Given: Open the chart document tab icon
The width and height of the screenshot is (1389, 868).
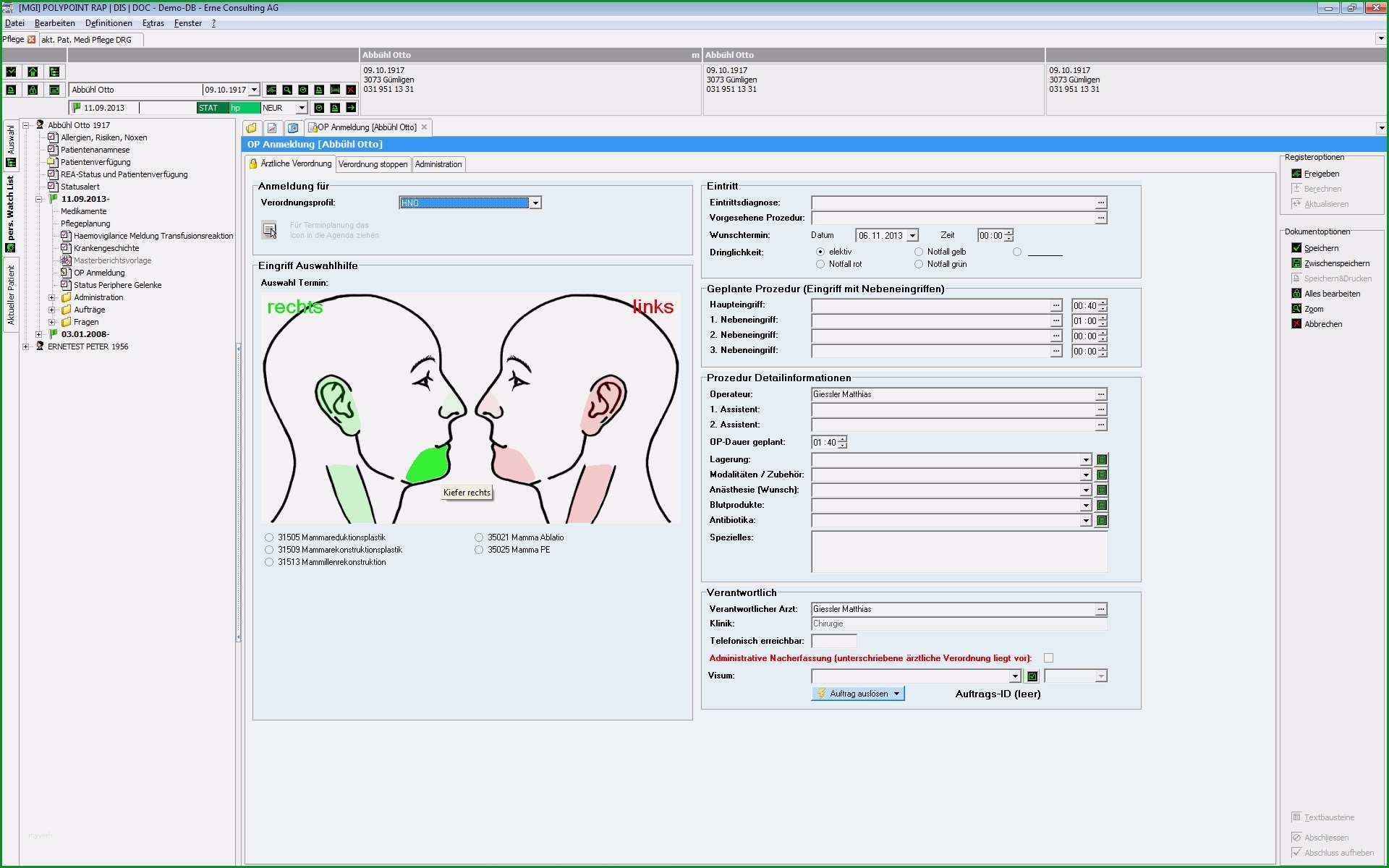Looking at the screenshot, I should [272, 127].
